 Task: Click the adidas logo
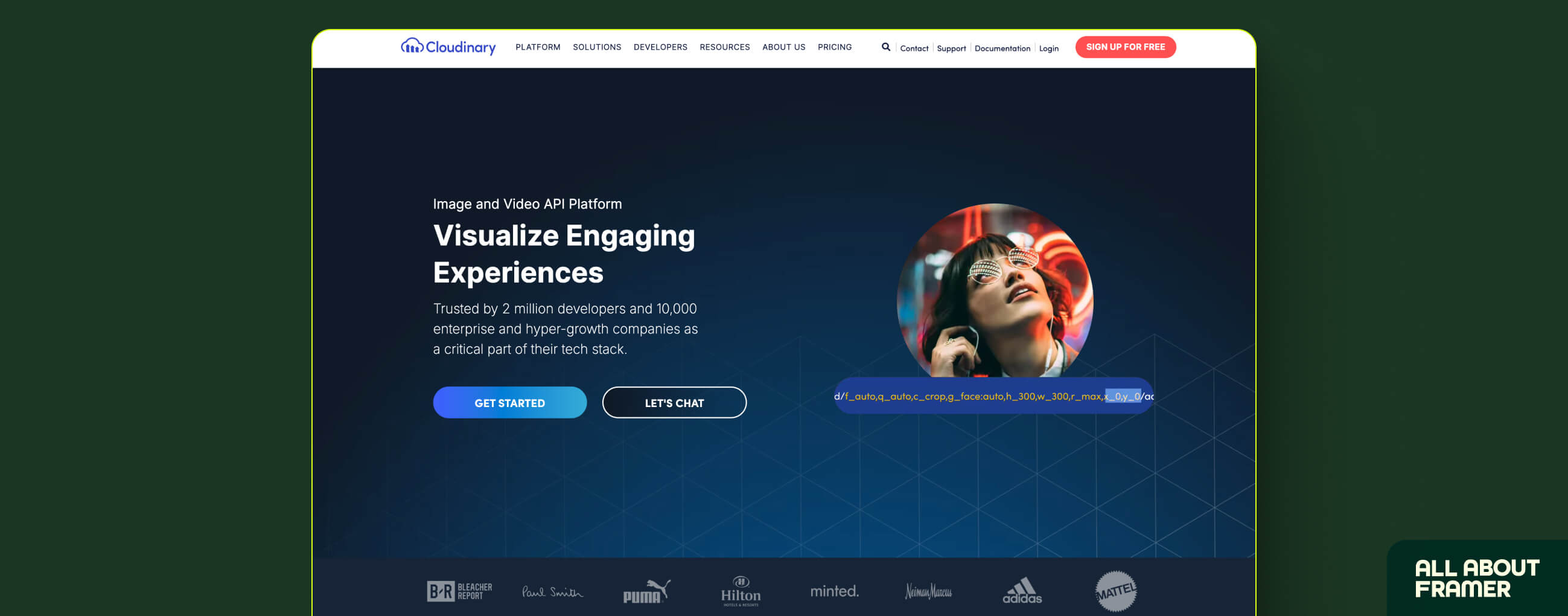click(x=1022, y=591)
